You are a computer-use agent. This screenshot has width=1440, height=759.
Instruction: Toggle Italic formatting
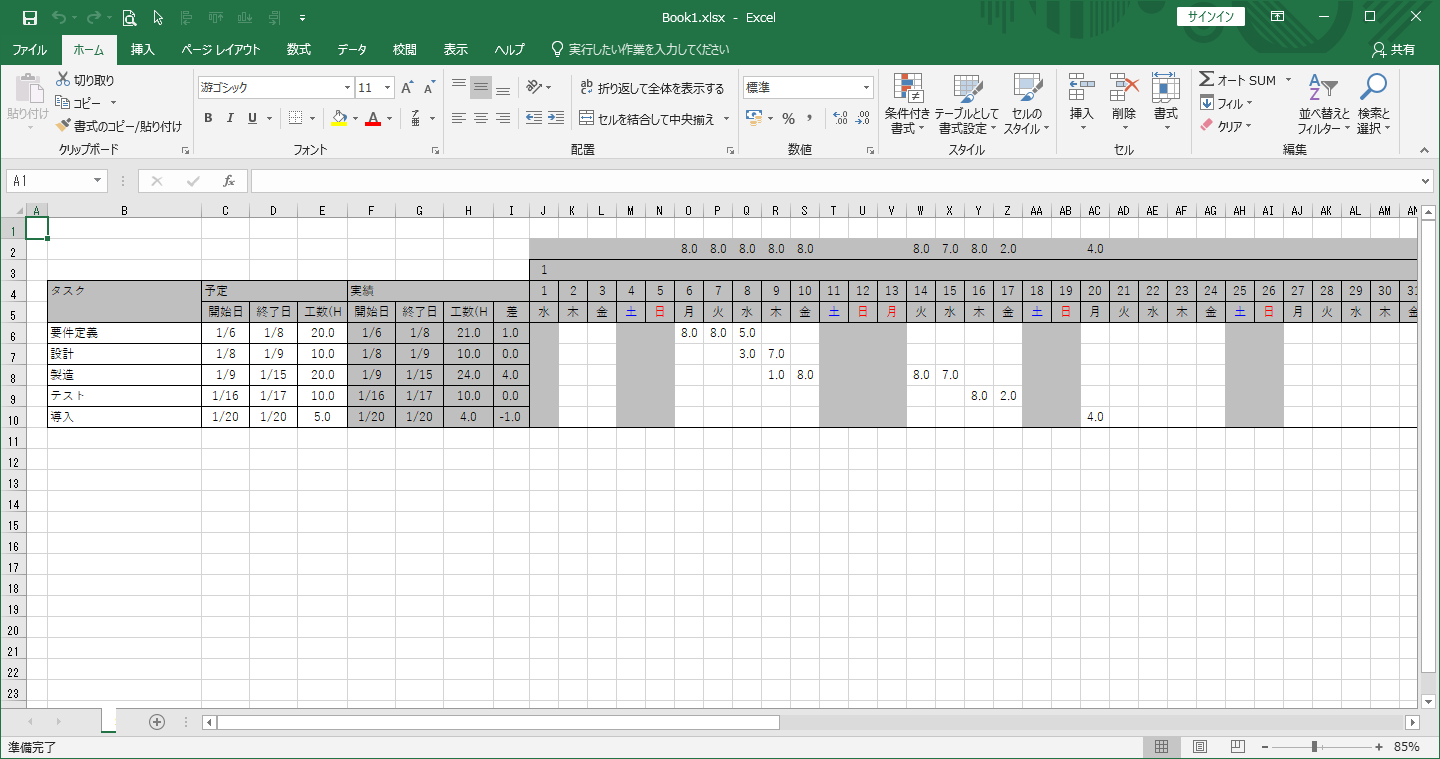(x=230, y=118)
